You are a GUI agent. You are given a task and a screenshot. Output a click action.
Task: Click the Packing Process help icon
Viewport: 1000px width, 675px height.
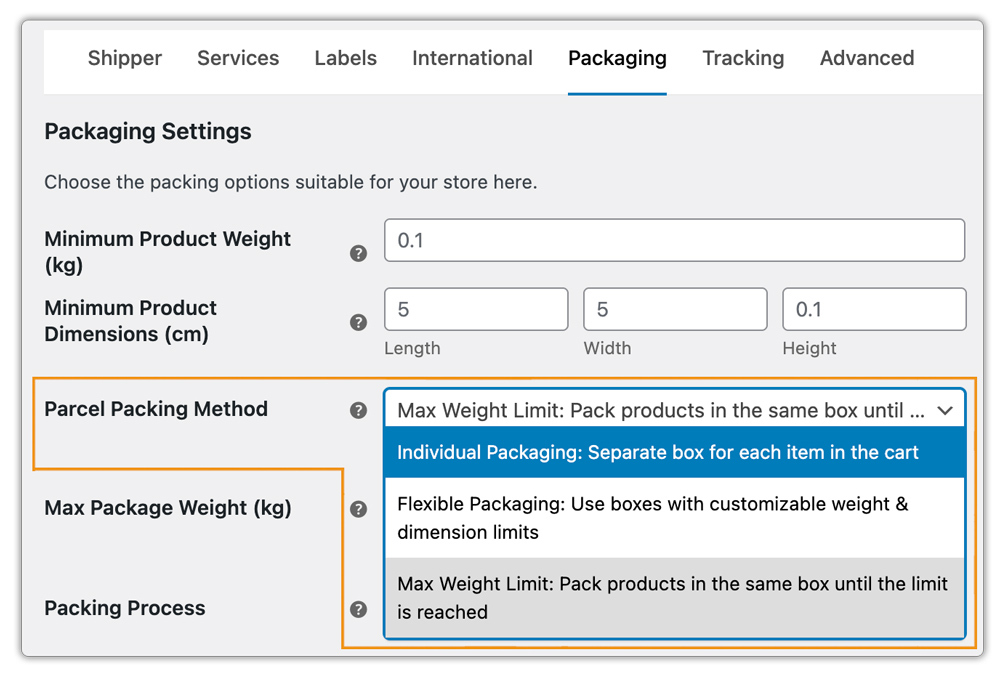click(x=358, y=609)
